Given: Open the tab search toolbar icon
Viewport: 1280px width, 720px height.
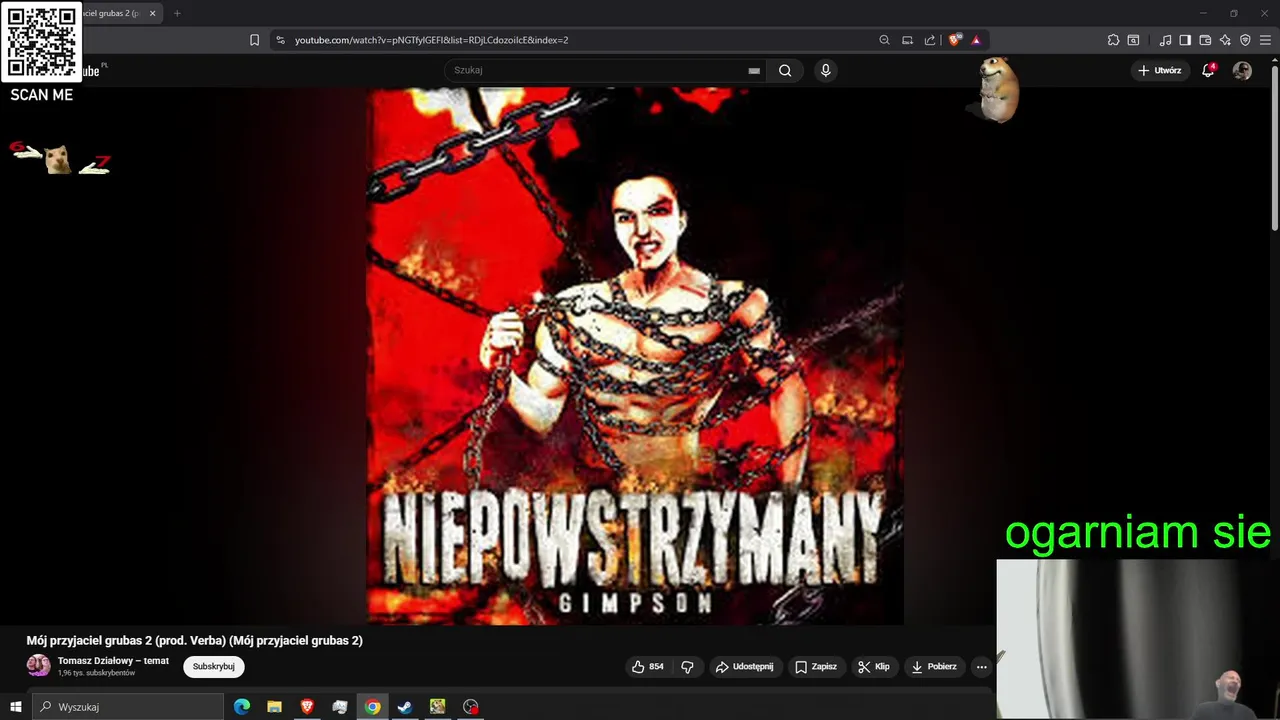Looking at the screenshot, I should 1133,40.
